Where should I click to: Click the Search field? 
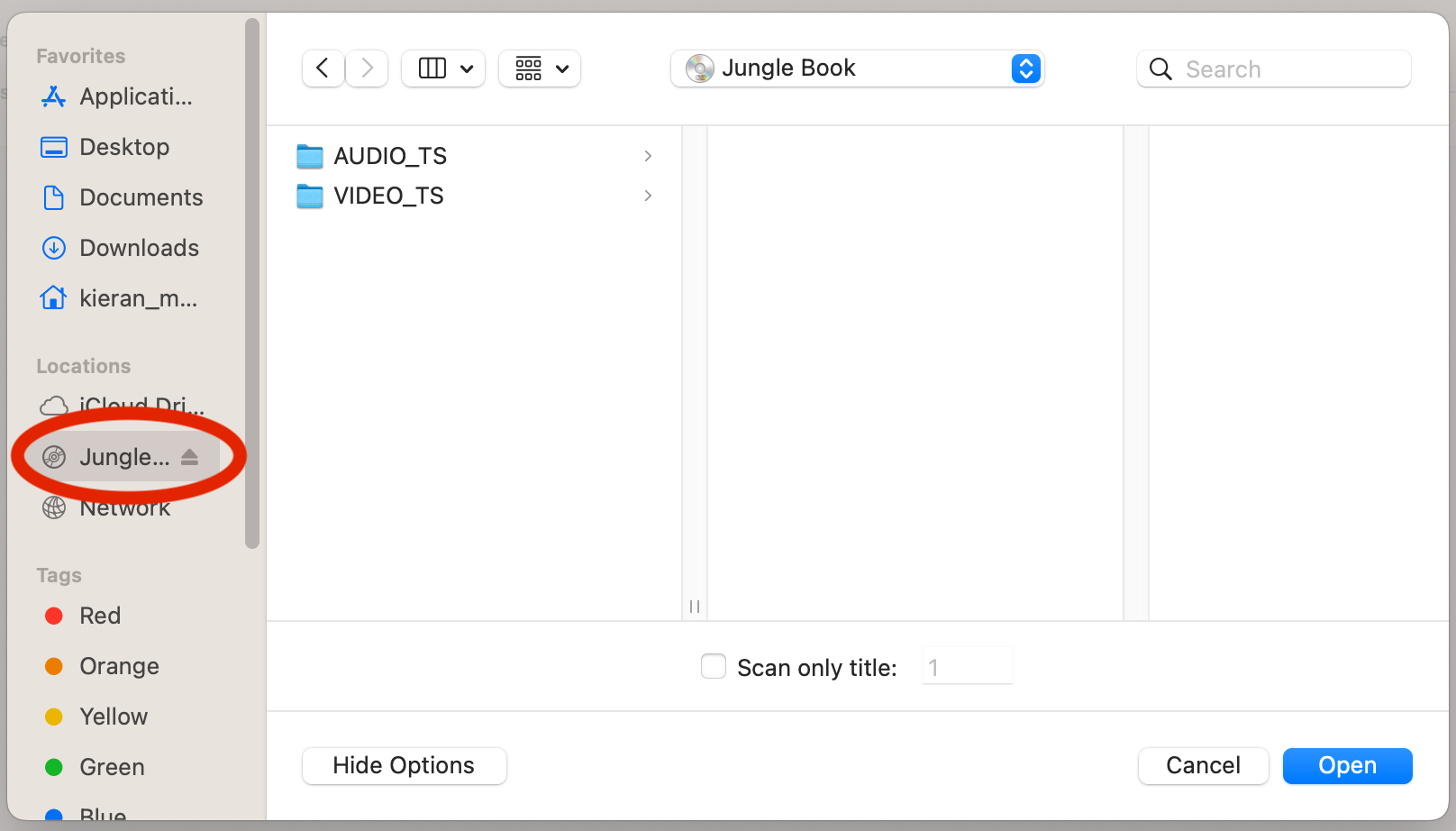click(x=1274, y=68)
